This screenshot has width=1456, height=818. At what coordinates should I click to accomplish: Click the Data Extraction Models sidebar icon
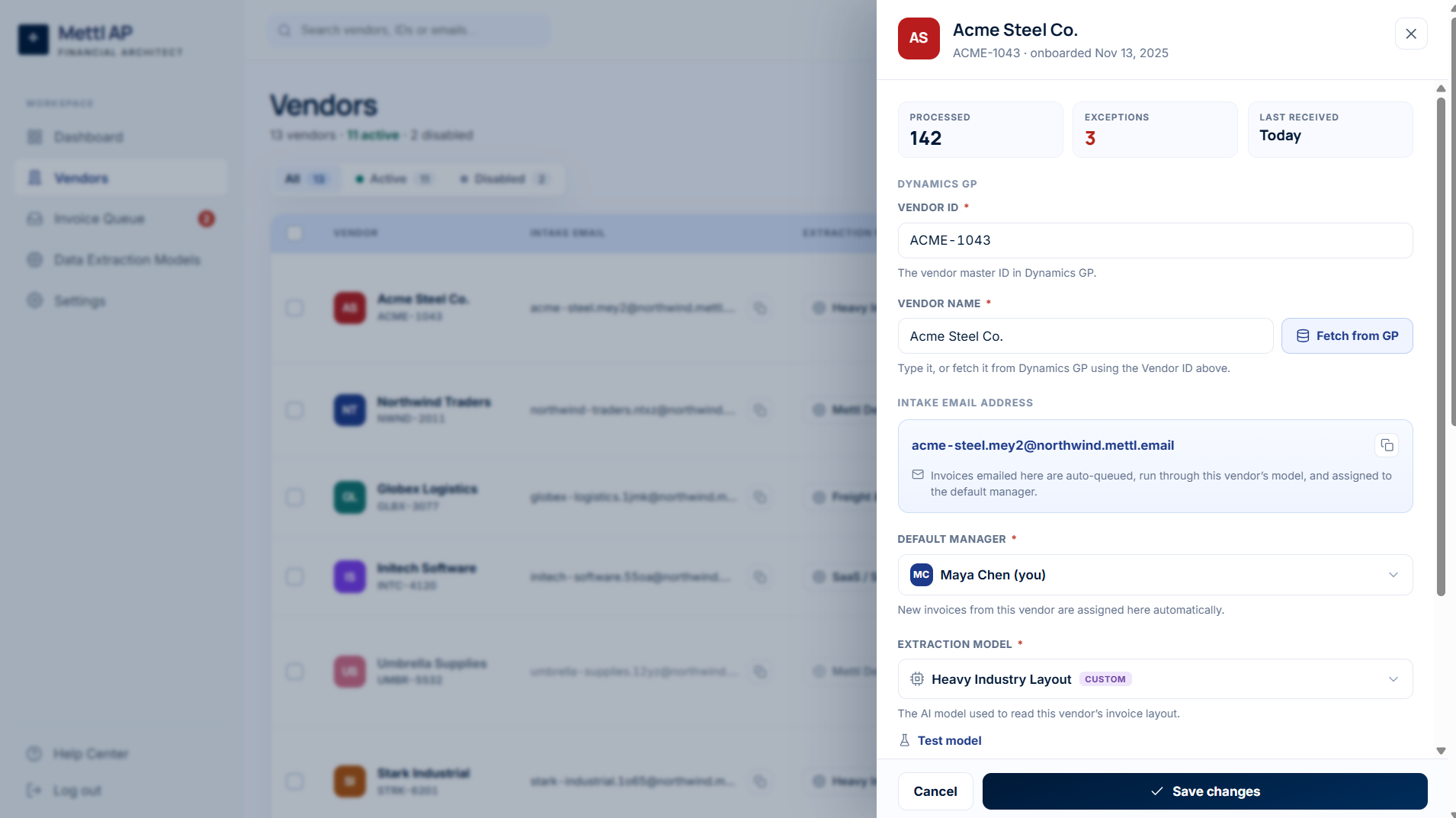pos(35,260)
